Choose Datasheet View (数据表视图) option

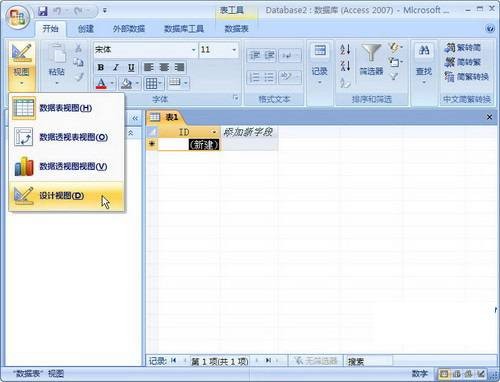(66, 108)
